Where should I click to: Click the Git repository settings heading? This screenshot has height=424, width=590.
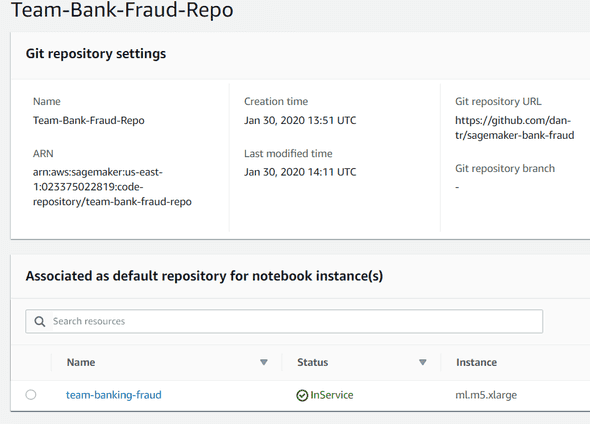(96, 54)
